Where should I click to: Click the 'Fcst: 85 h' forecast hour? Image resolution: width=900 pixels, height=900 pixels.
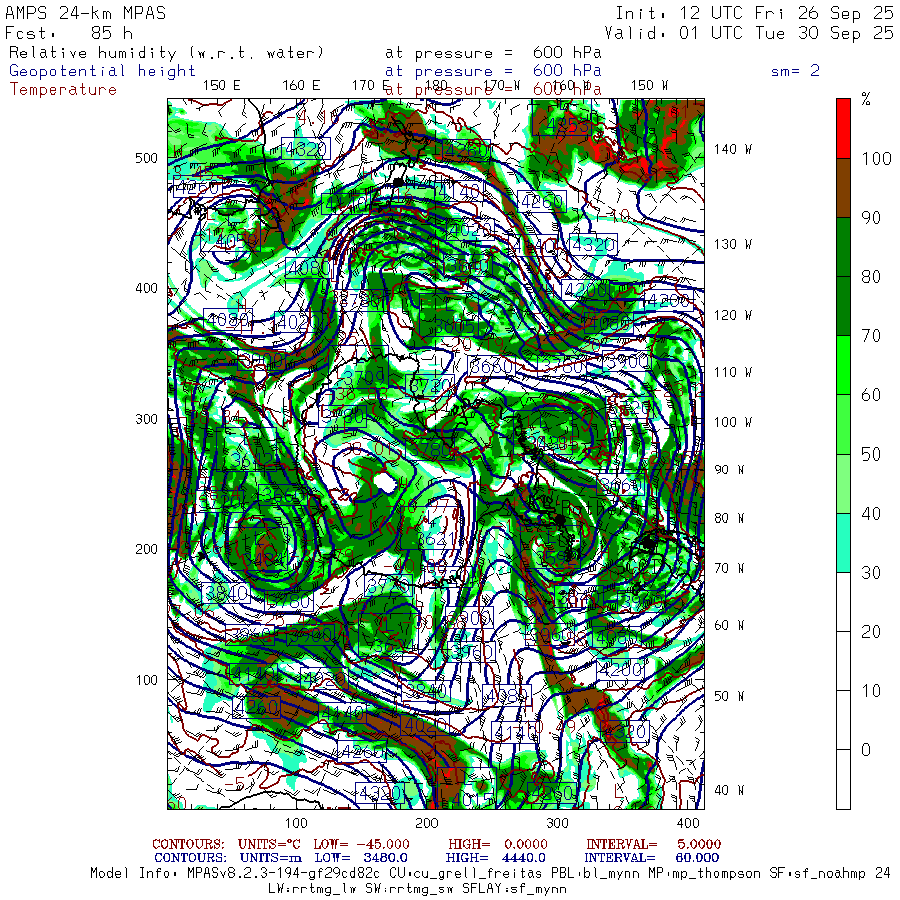coord(68,33)
